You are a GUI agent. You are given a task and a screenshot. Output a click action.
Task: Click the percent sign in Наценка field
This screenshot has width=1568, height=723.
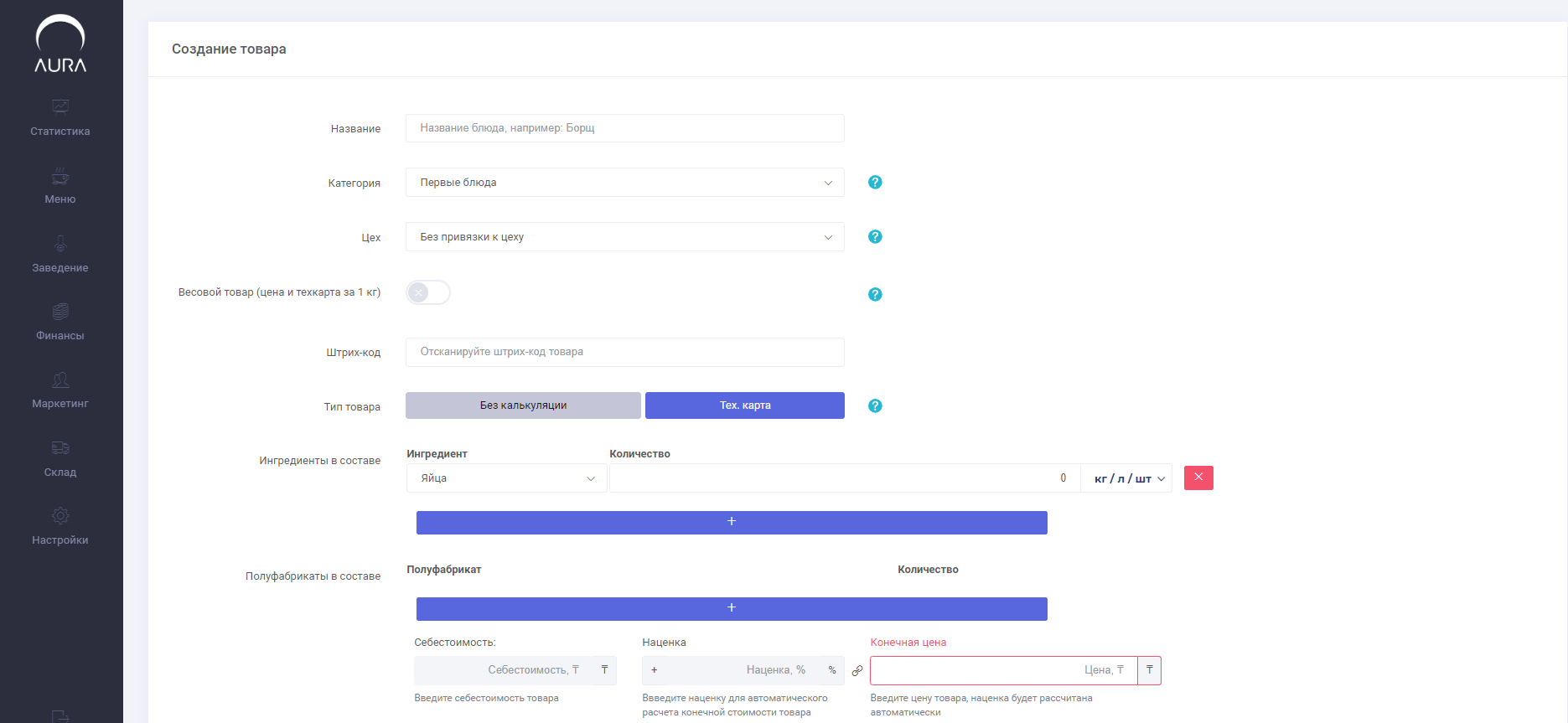(832, 670)
